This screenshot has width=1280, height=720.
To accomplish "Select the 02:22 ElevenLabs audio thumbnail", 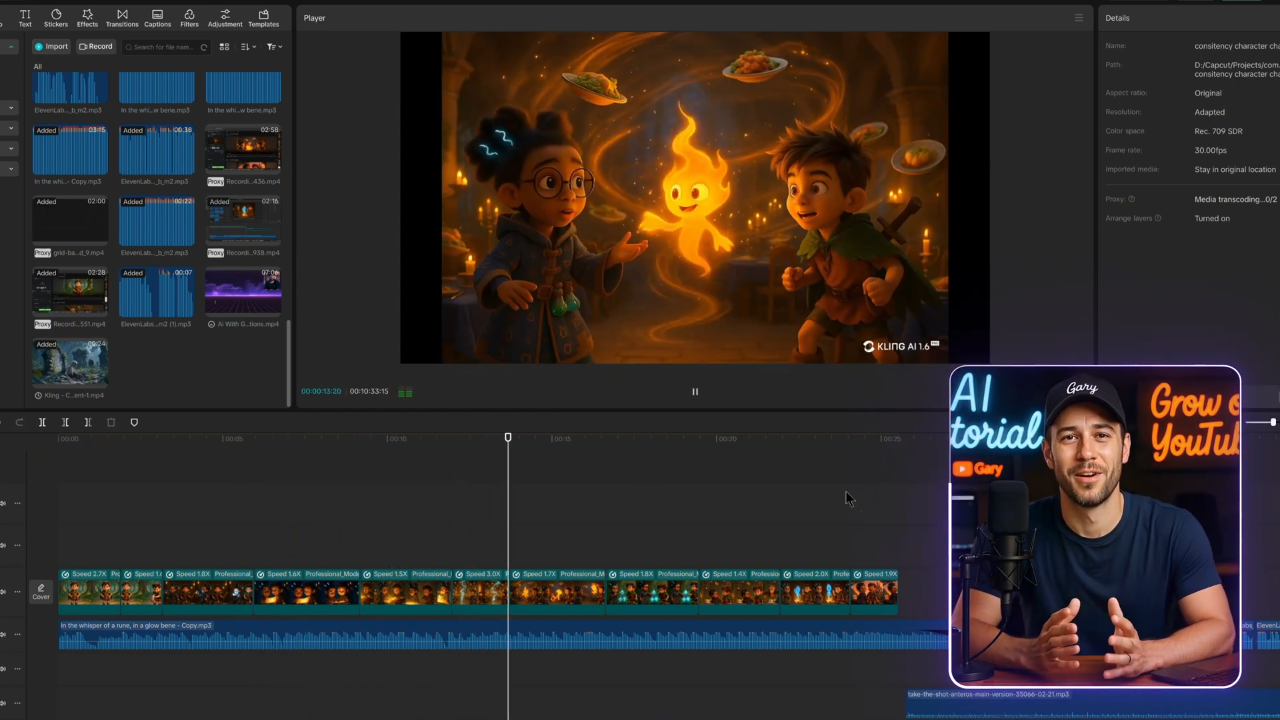I will (157, 221).
